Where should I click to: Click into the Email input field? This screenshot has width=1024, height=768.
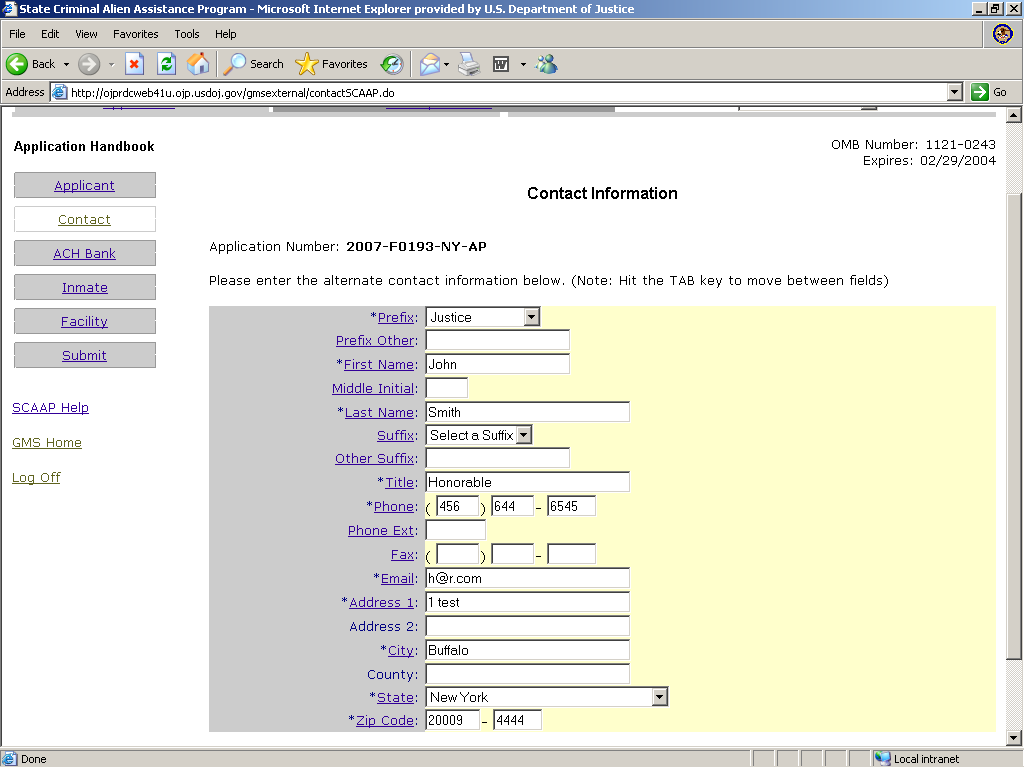click(527, 578)
